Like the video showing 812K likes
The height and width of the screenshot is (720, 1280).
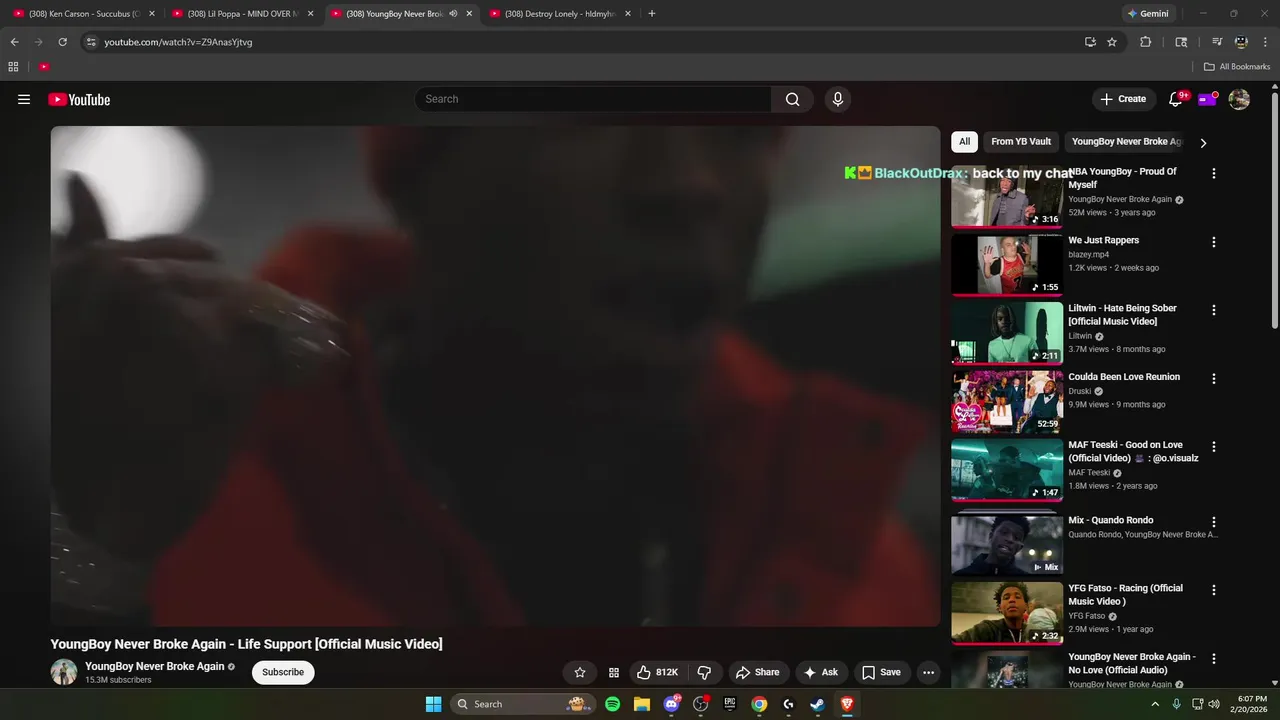[x=657, y=672]
